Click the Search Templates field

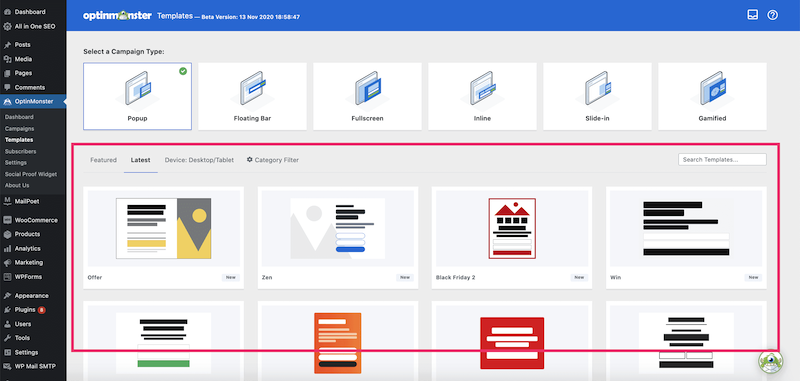(722, 160)
